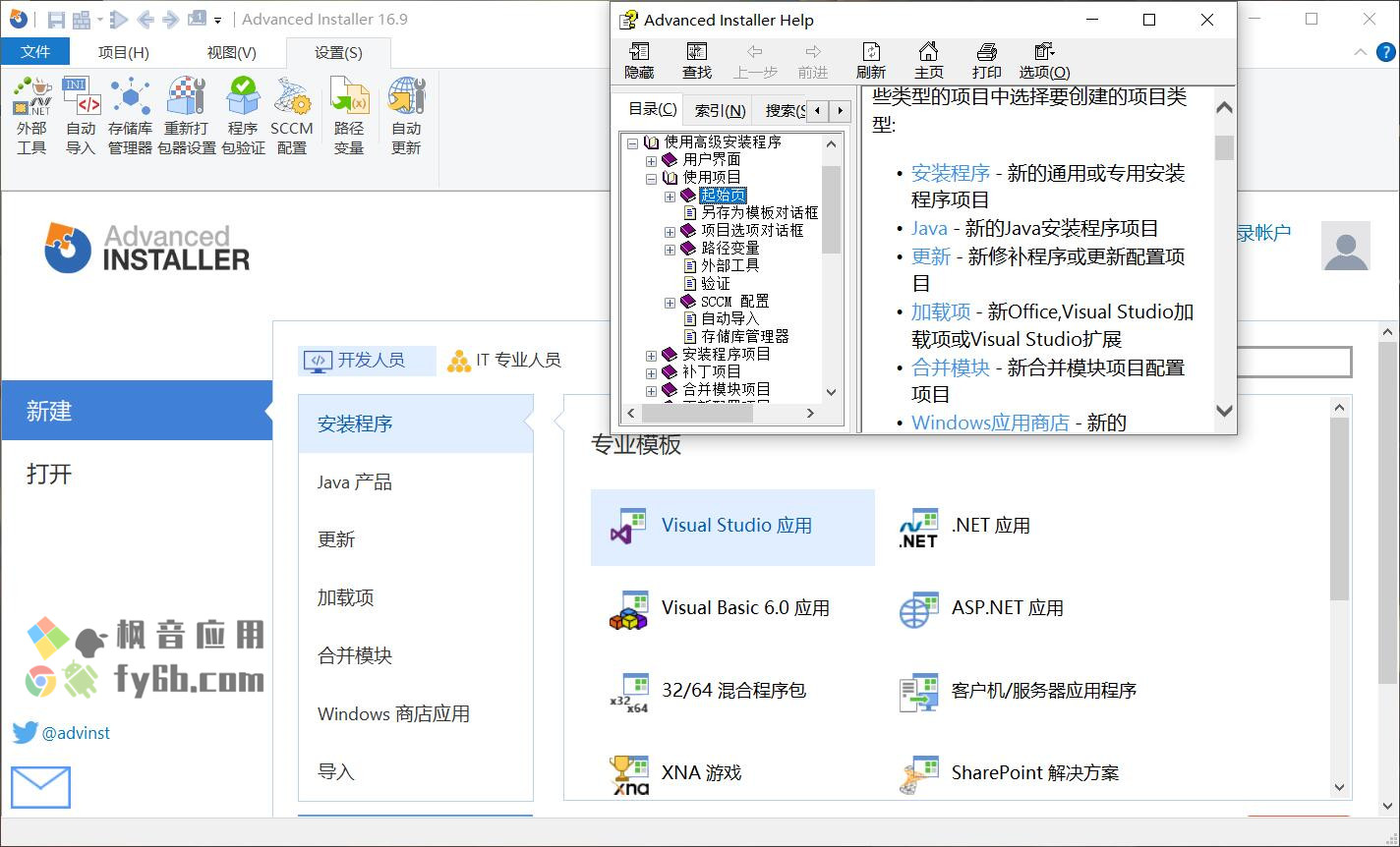Click the 自动更新 (Auto Update) ribbon icon
This screenshot has height=847, width=1400.
406,116
